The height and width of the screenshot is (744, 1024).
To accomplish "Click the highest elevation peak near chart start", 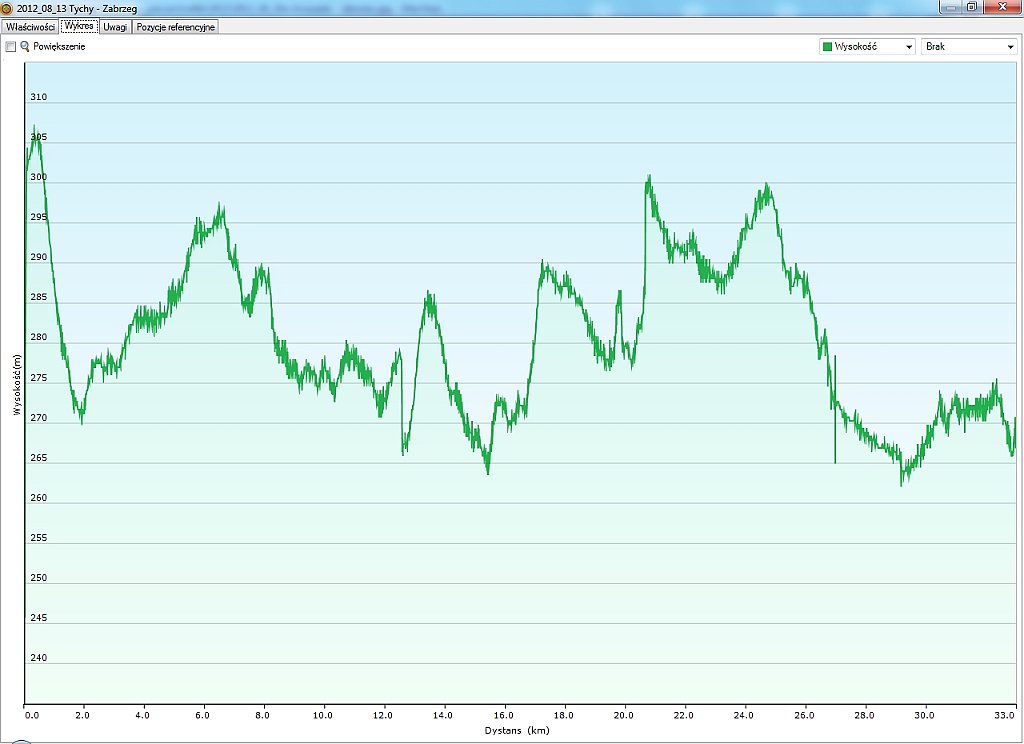I will (x=35, y=129).
